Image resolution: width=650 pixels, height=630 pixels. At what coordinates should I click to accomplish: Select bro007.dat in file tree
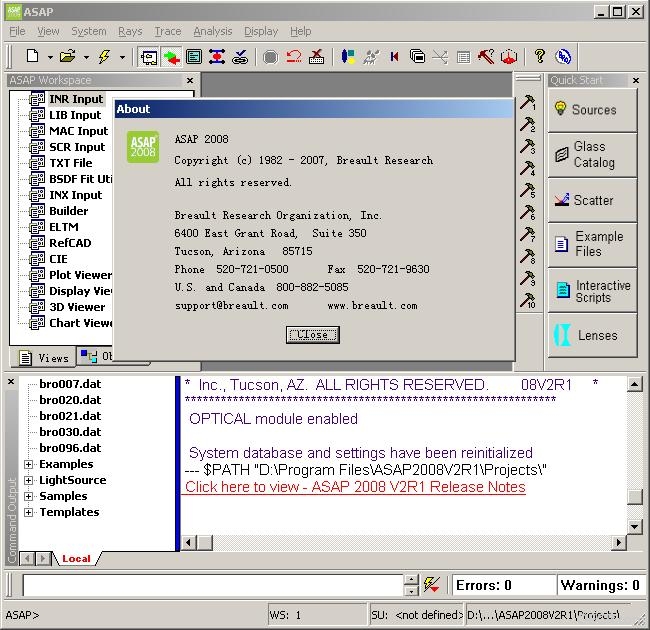point(70,384)
